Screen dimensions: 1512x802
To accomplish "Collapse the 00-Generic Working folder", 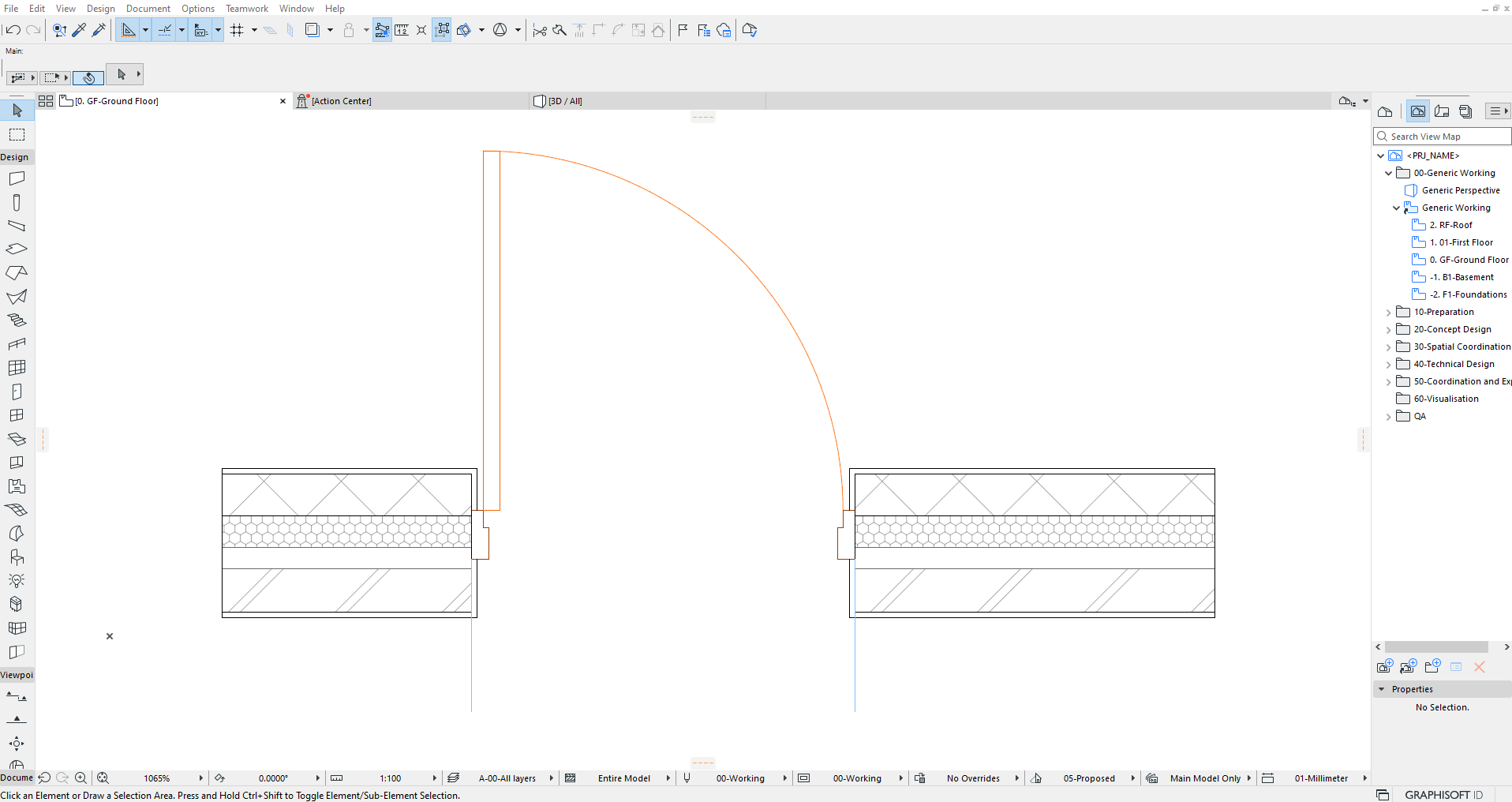I will tap(1389, 174).
